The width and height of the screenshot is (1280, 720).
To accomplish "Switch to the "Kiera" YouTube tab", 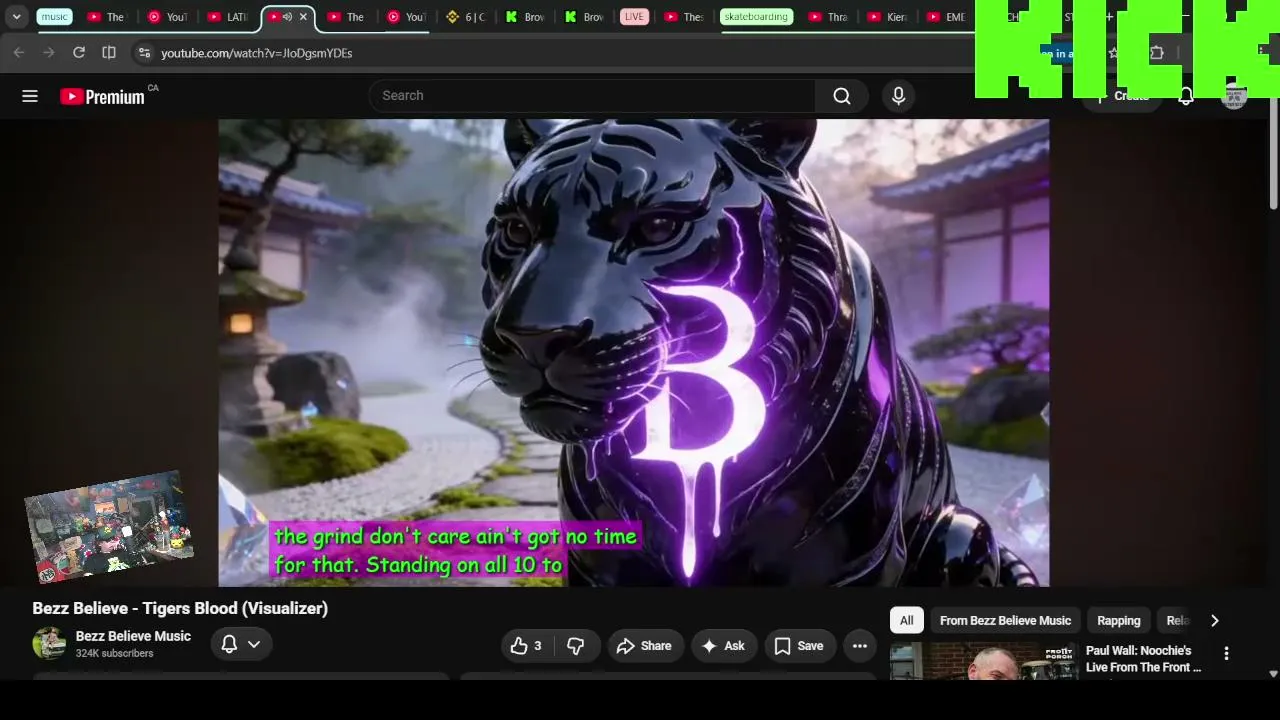I will (888, 17).
